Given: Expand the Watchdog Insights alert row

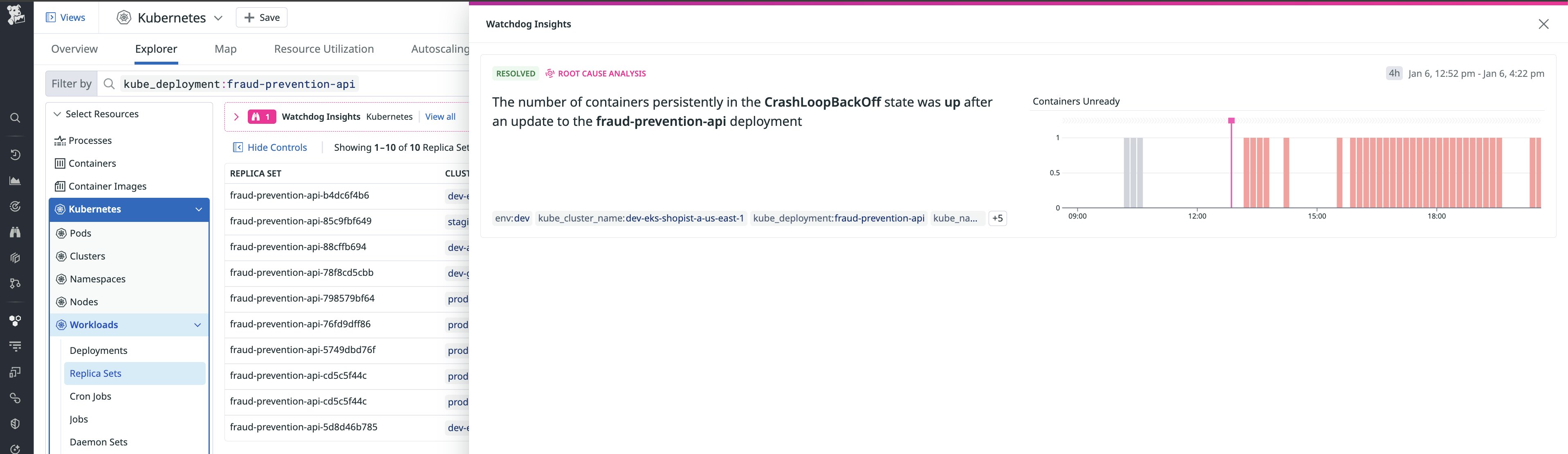Looking at the screenshot, I should pos(236,116).
